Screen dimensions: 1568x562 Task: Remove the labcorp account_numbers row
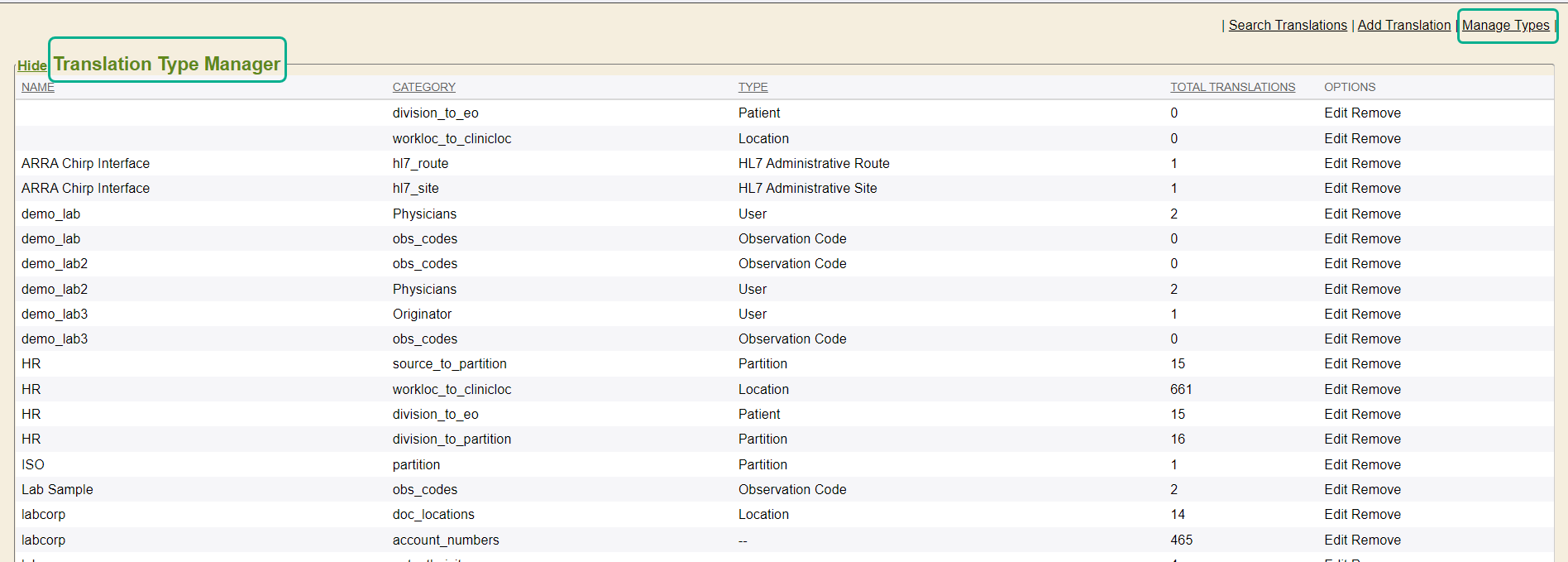pos(1378,540)
